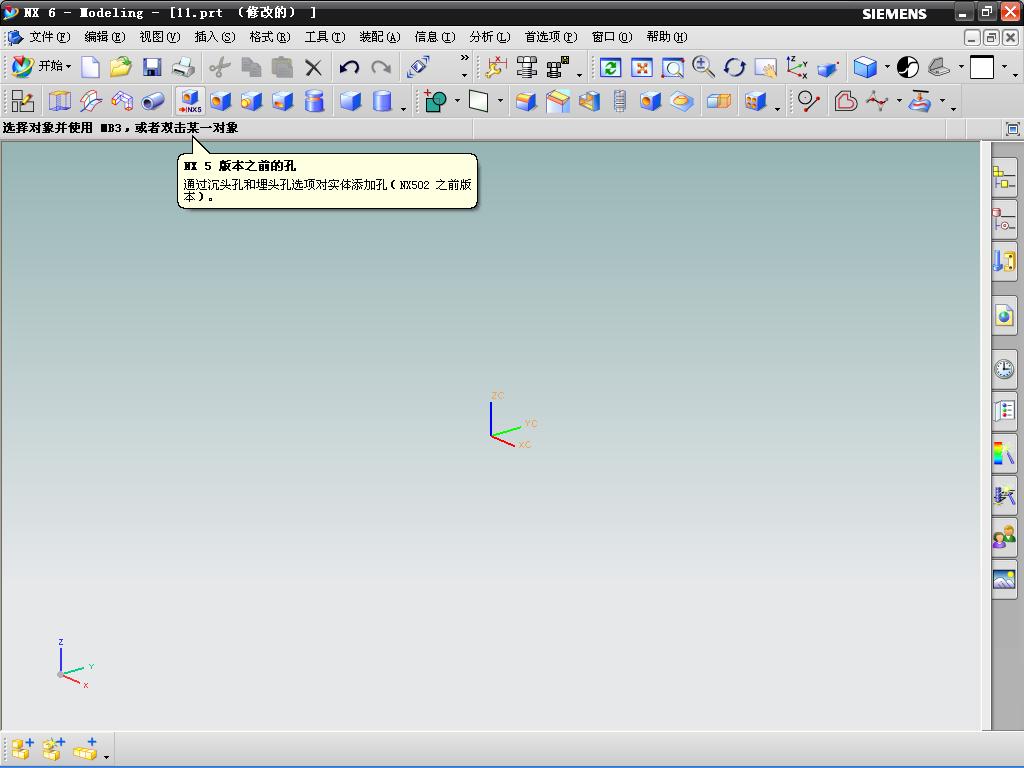The image size is (1024, 768).
Task: Open the History clock sidebar tab
Action: coord(1004,369)
